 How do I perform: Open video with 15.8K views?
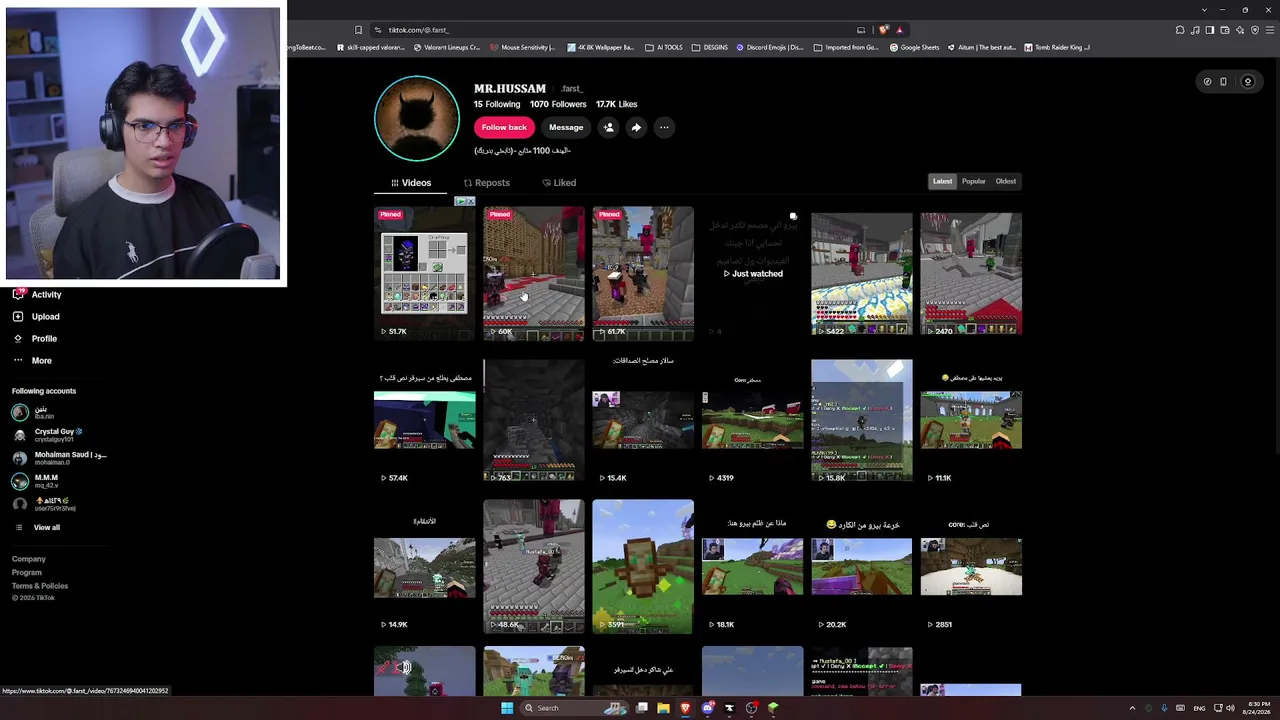(862, 420)
